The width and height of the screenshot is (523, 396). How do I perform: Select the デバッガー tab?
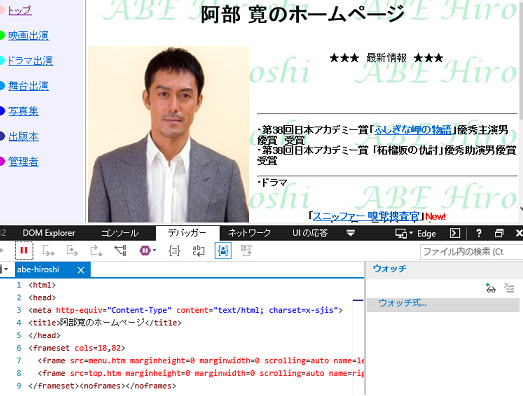(187, 233)
